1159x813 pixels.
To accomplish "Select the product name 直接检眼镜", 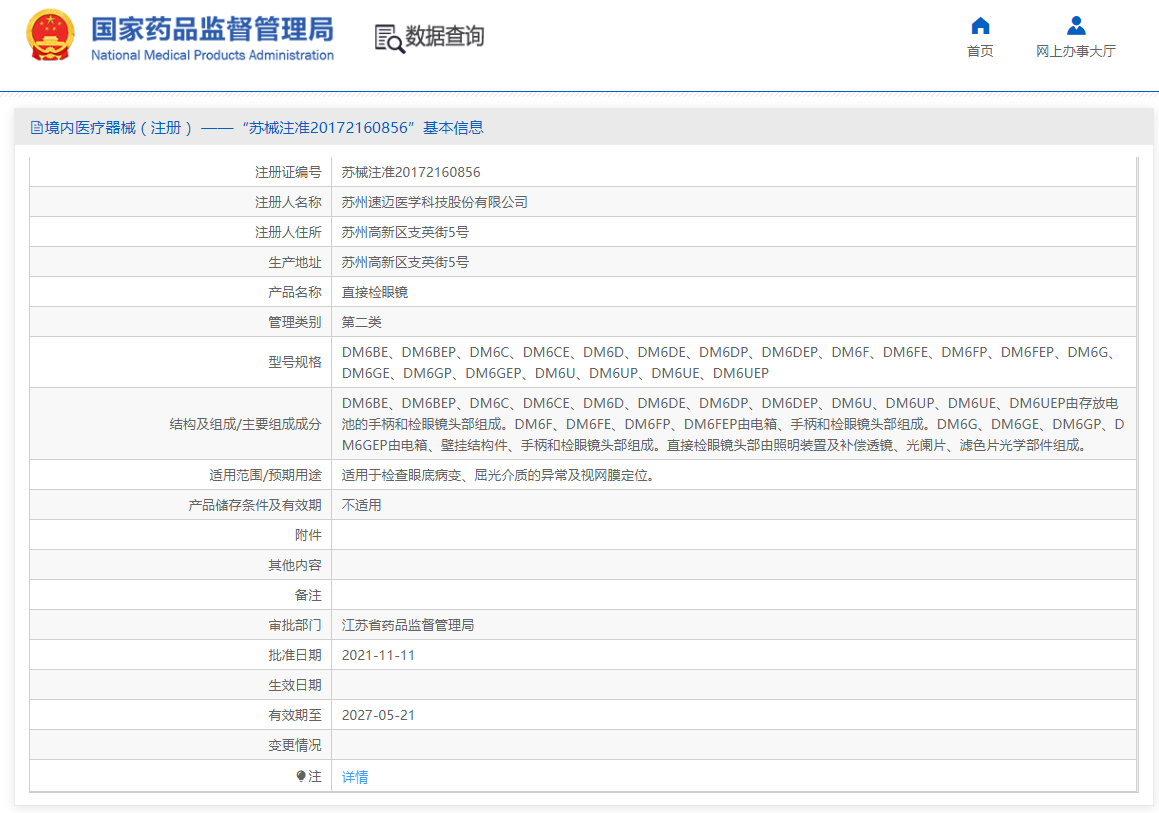I will (x=375, y=292).
